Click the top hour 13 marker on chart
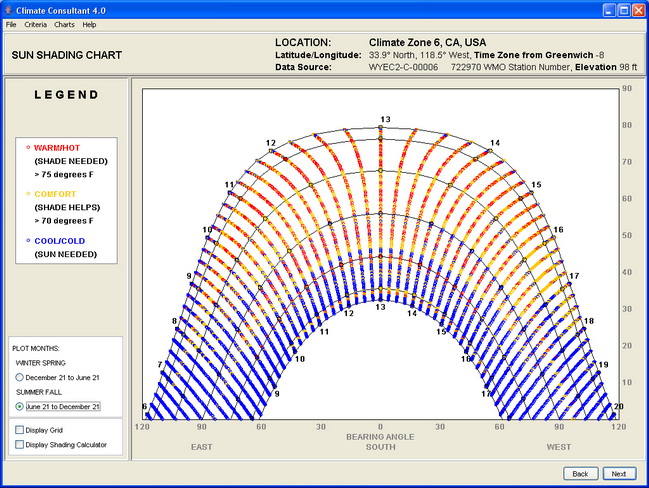 click(385, 119)
